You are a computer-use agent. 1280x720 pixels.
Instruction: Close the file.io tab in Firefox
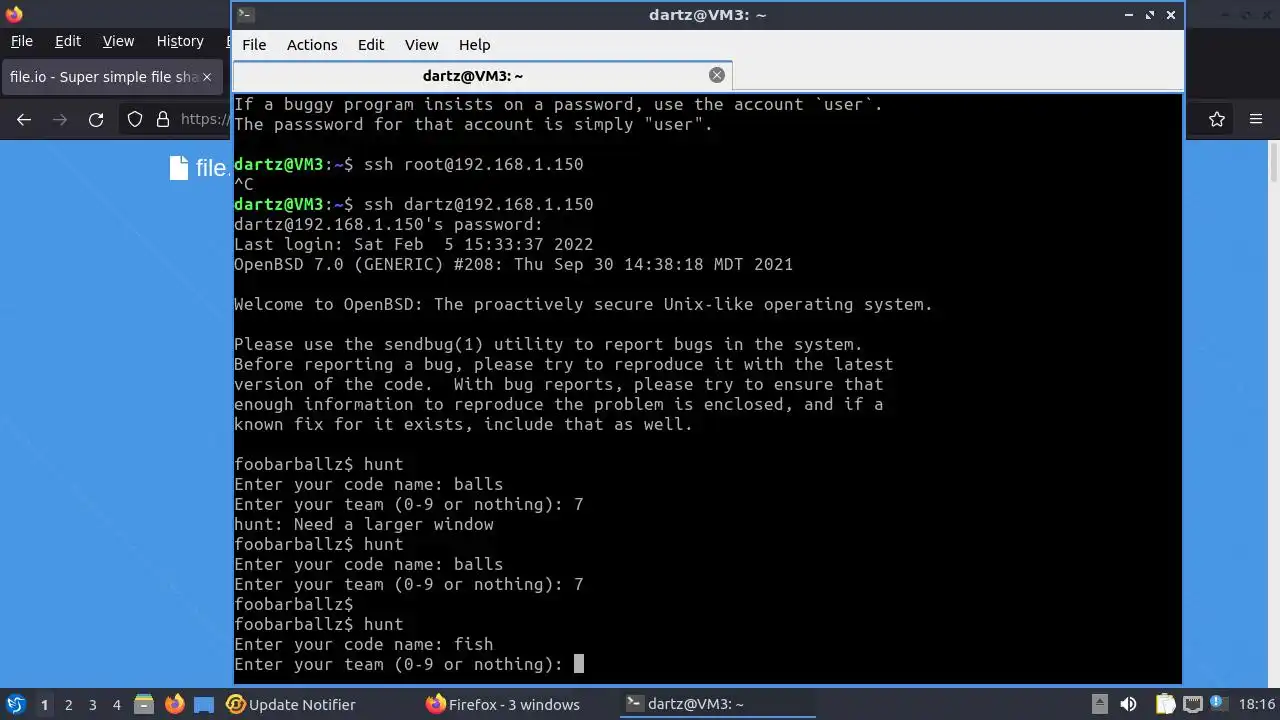point(207,77)
